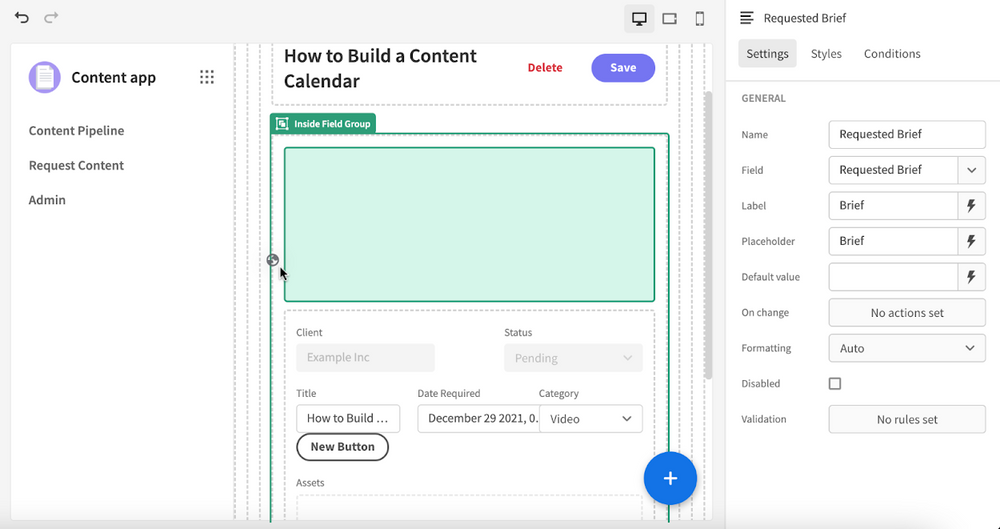Click the Requested Brief paragraph icon

pos(747,18)
